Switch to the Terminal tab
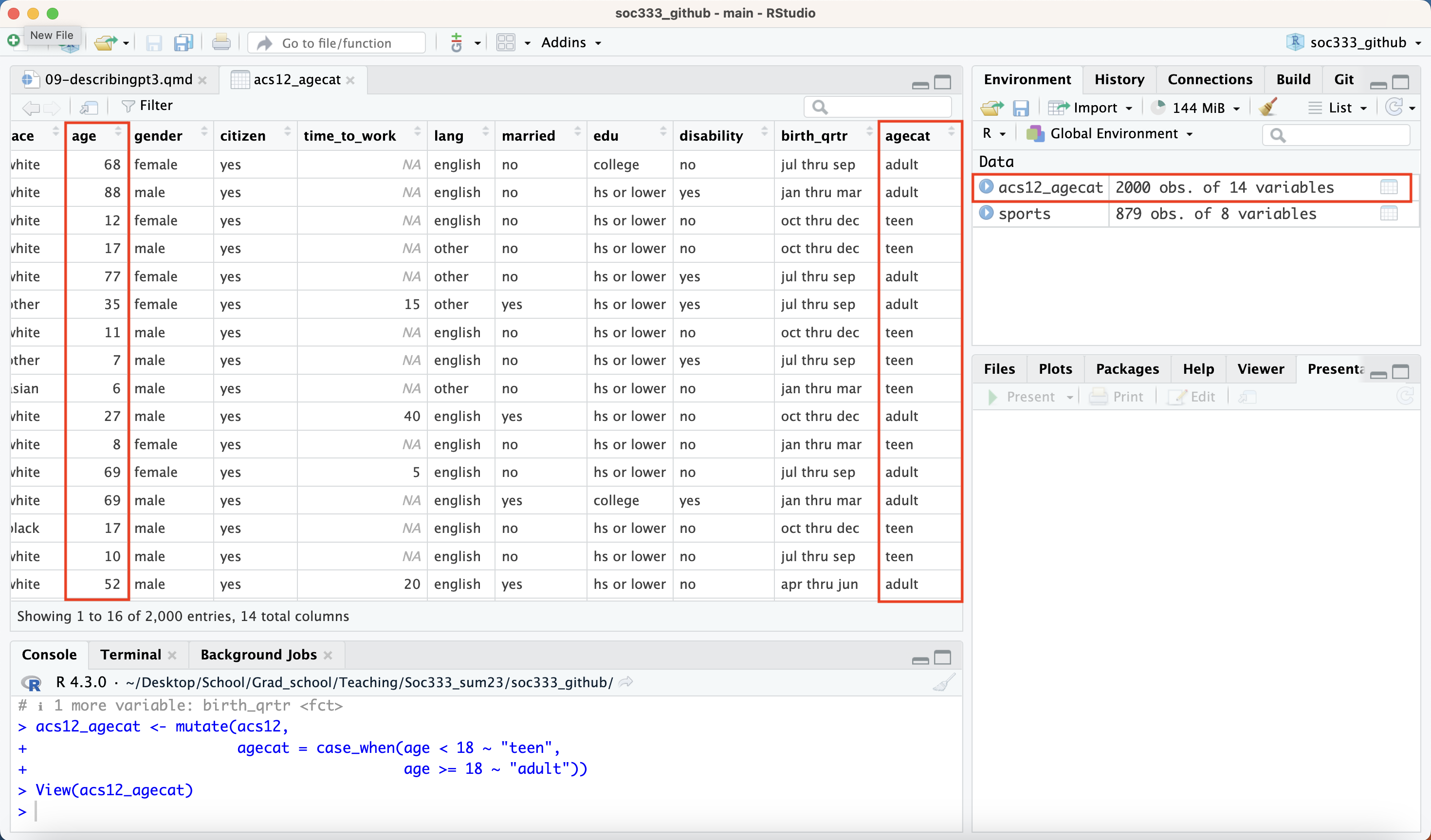1431x840 pixels. 130,654
